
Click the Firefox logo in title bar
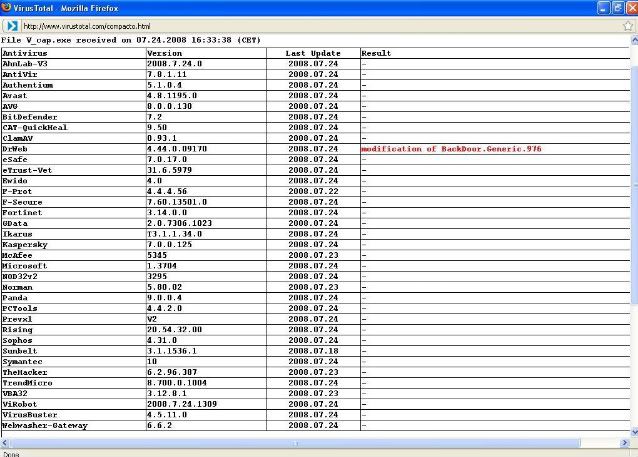point(6,7)
